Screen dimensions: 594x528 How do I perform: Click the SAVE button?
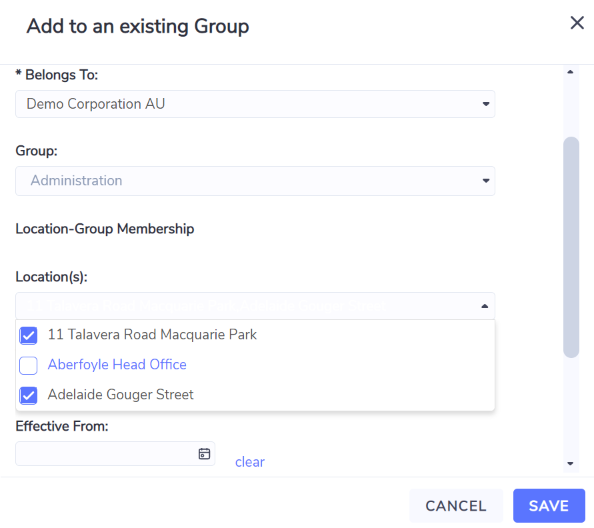(549, 506)
